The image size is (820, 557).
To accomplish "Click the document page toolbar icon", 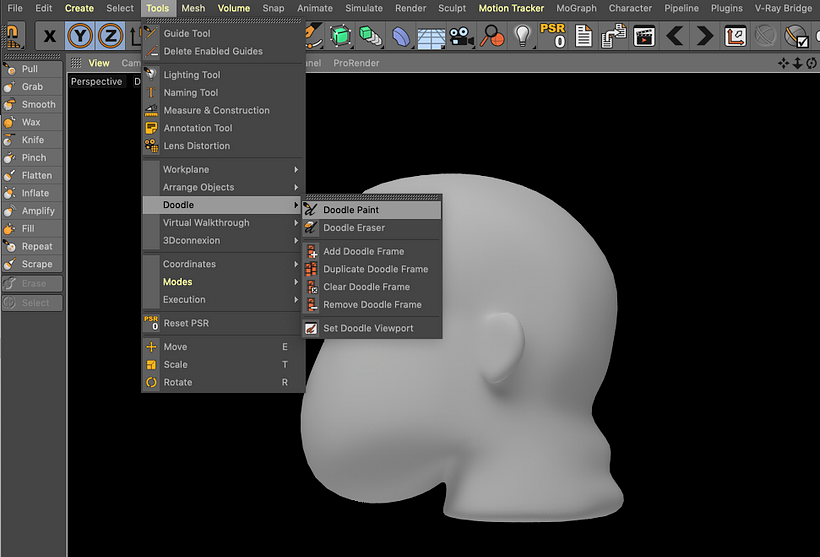I will point(583,36).
